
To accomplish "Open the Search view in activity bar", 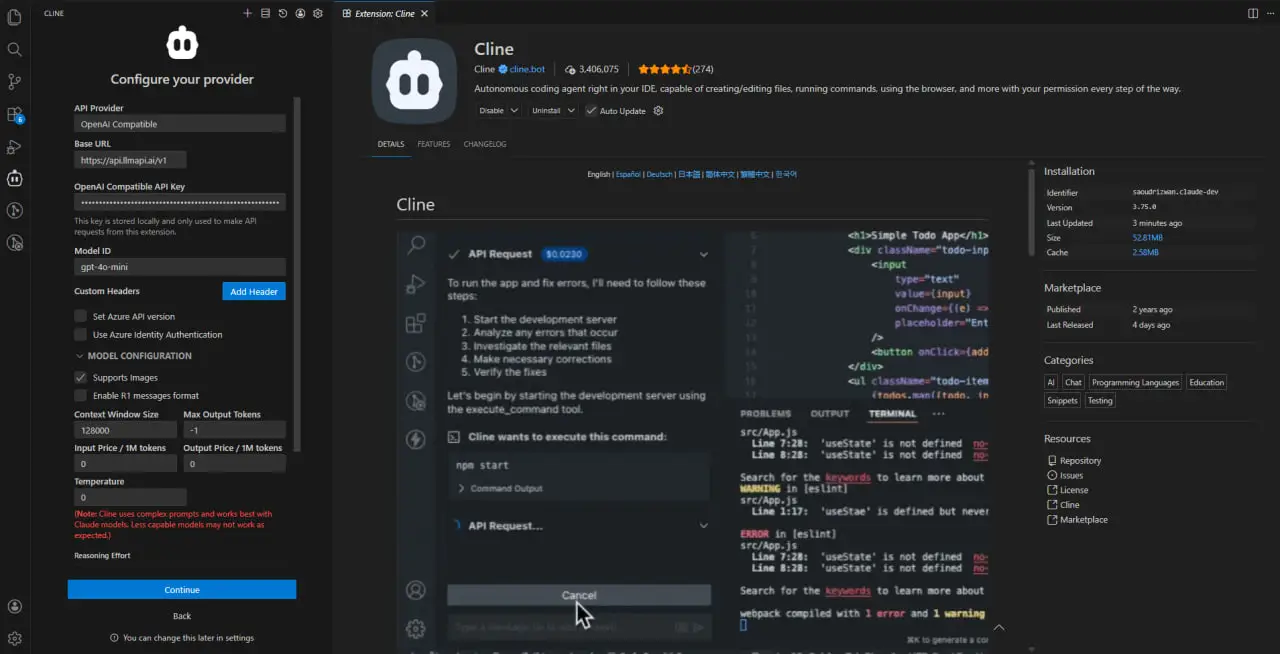I will point(14,49).
